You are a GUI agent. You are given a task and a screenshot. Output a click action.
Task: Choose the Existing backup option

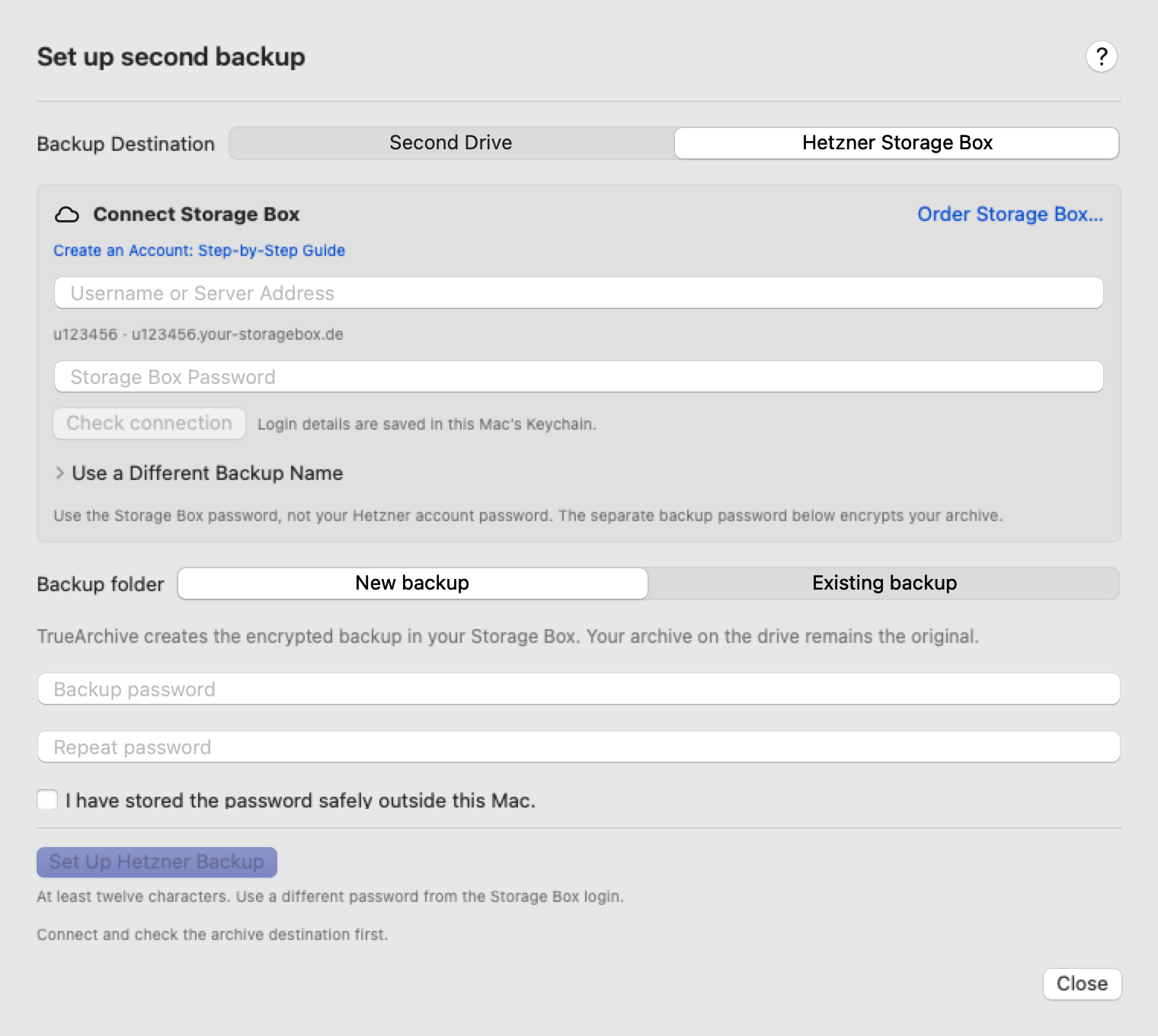(x=884, y=584)
